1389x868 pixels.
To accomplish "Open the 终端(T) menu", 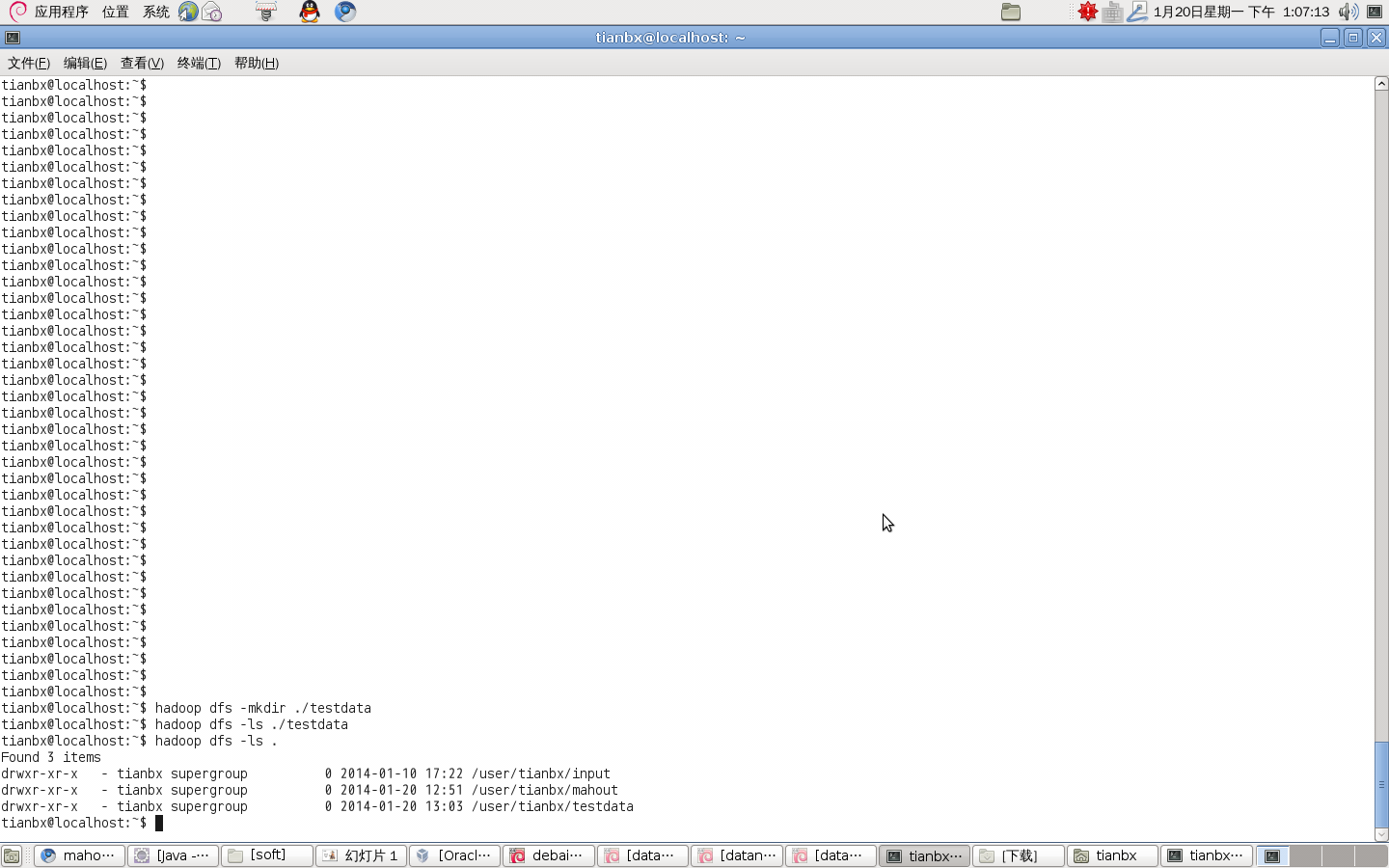I will tap(199, 63).
